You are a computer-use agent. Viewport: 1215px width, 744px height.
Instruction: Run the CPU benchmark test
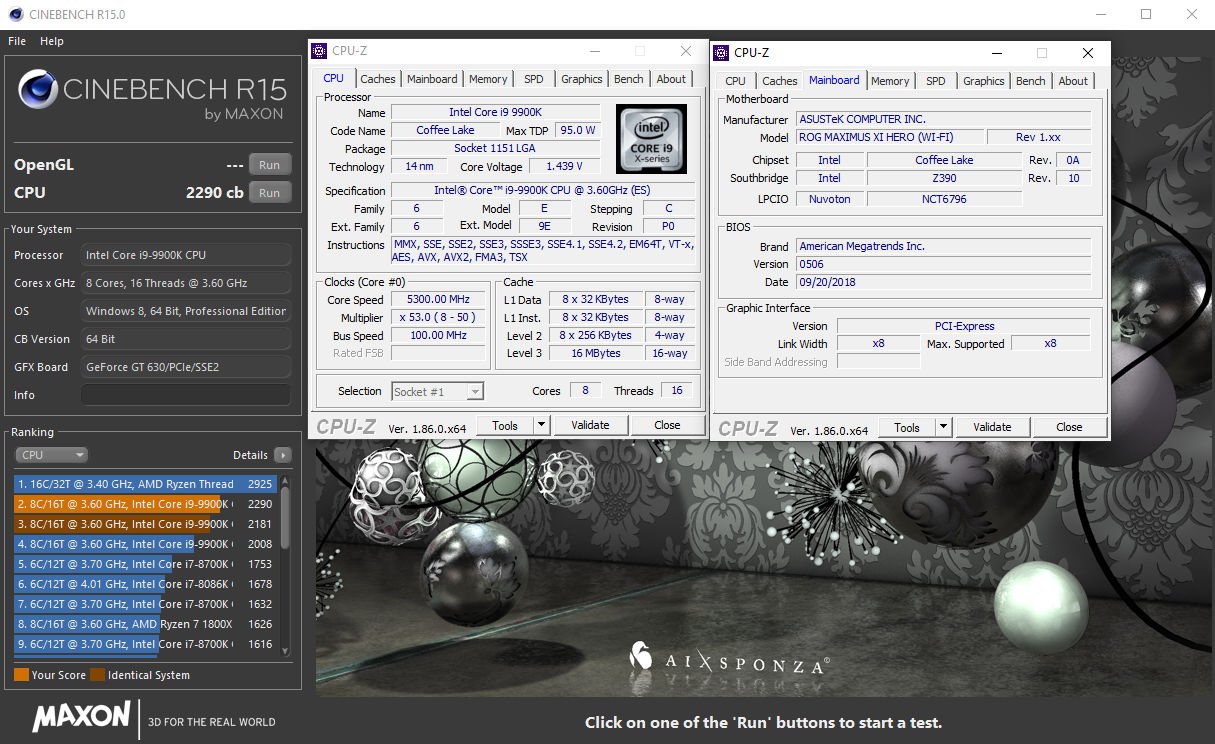coord(269,193)
